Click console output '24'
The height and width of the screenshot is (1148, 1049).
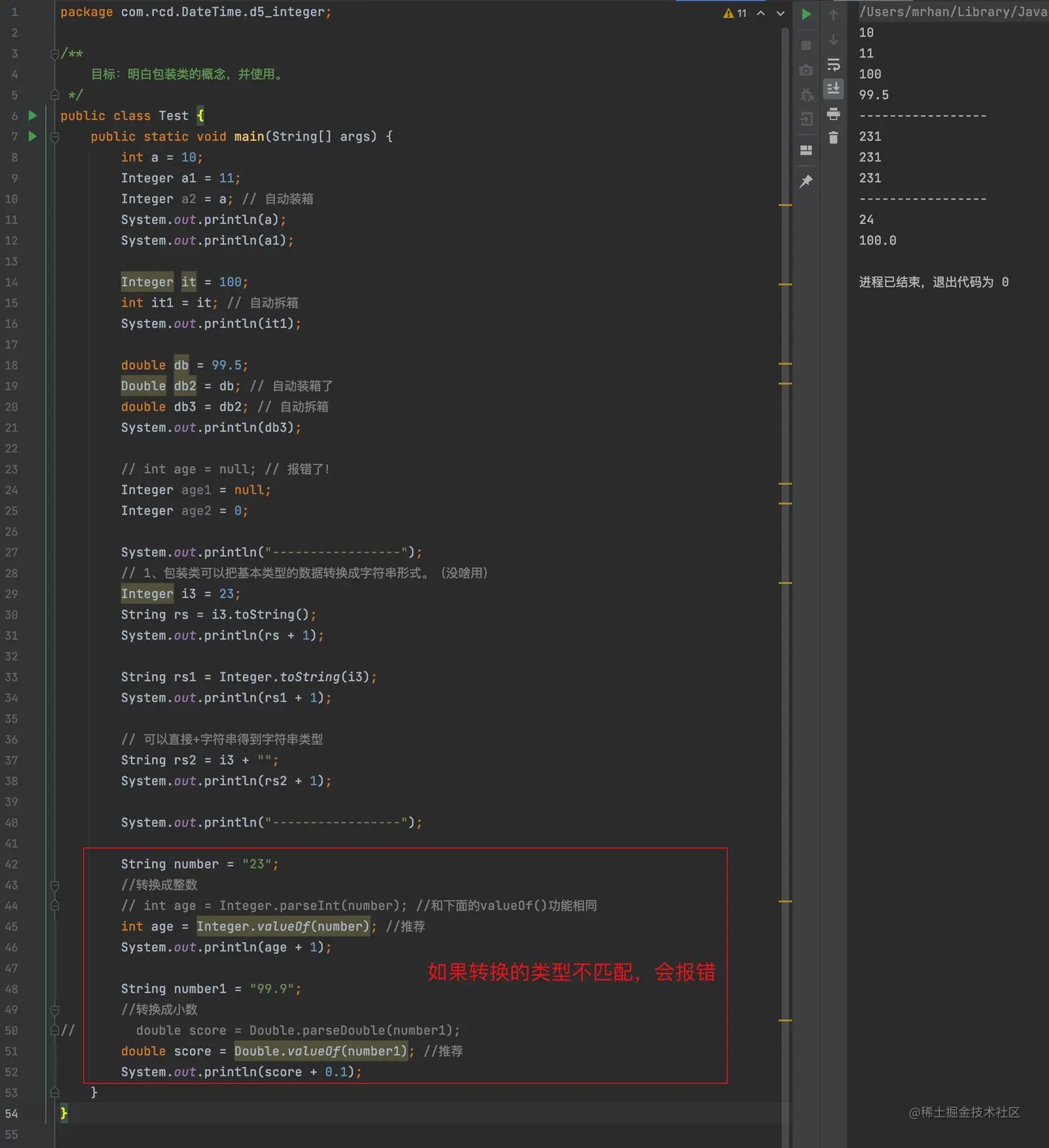click(x=867, y=220)
